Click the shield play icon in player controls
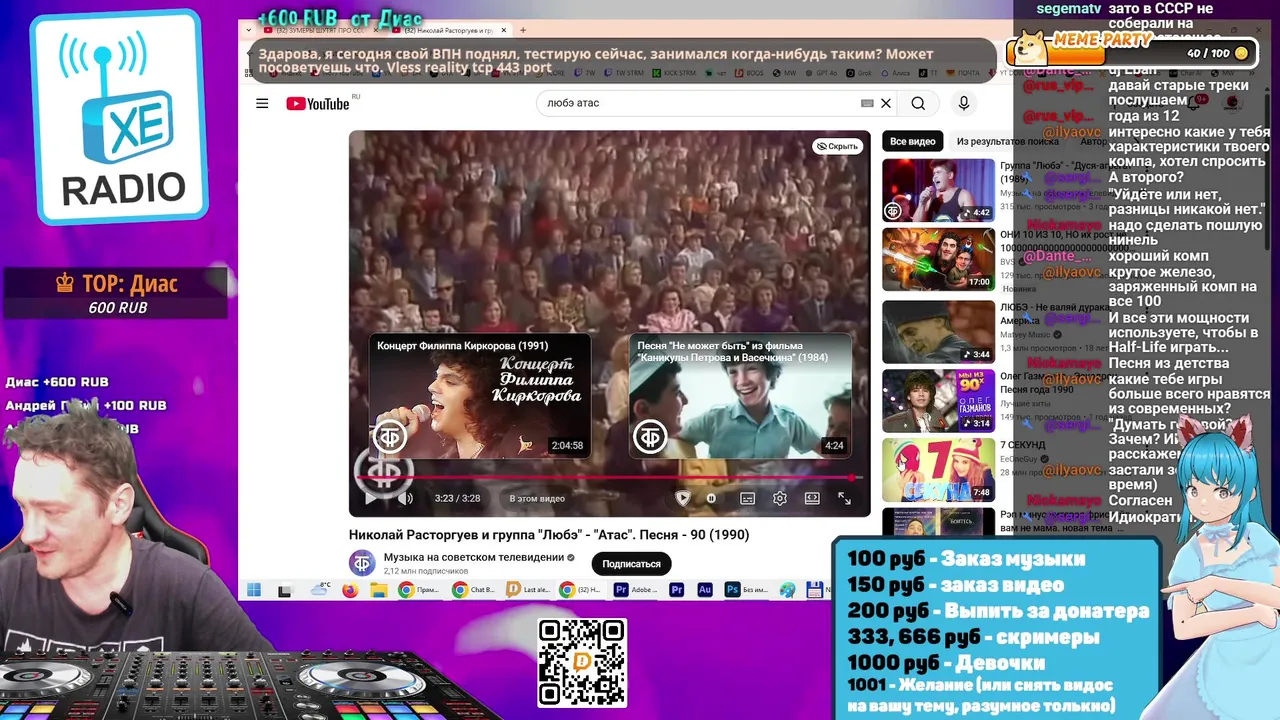 click(x=683, y=498)
